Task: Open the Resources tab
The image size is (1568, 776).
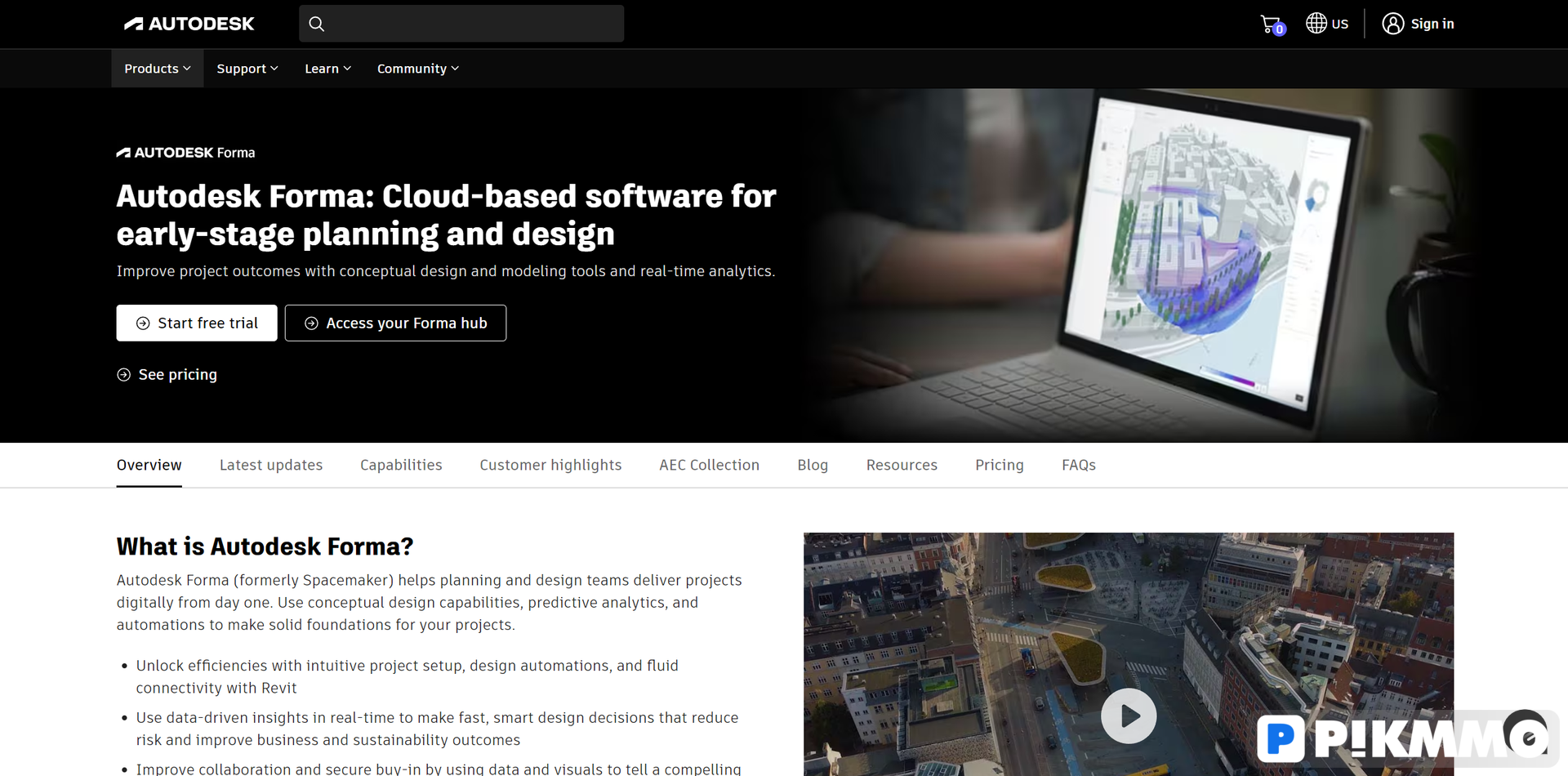Action: click(902, 465)
